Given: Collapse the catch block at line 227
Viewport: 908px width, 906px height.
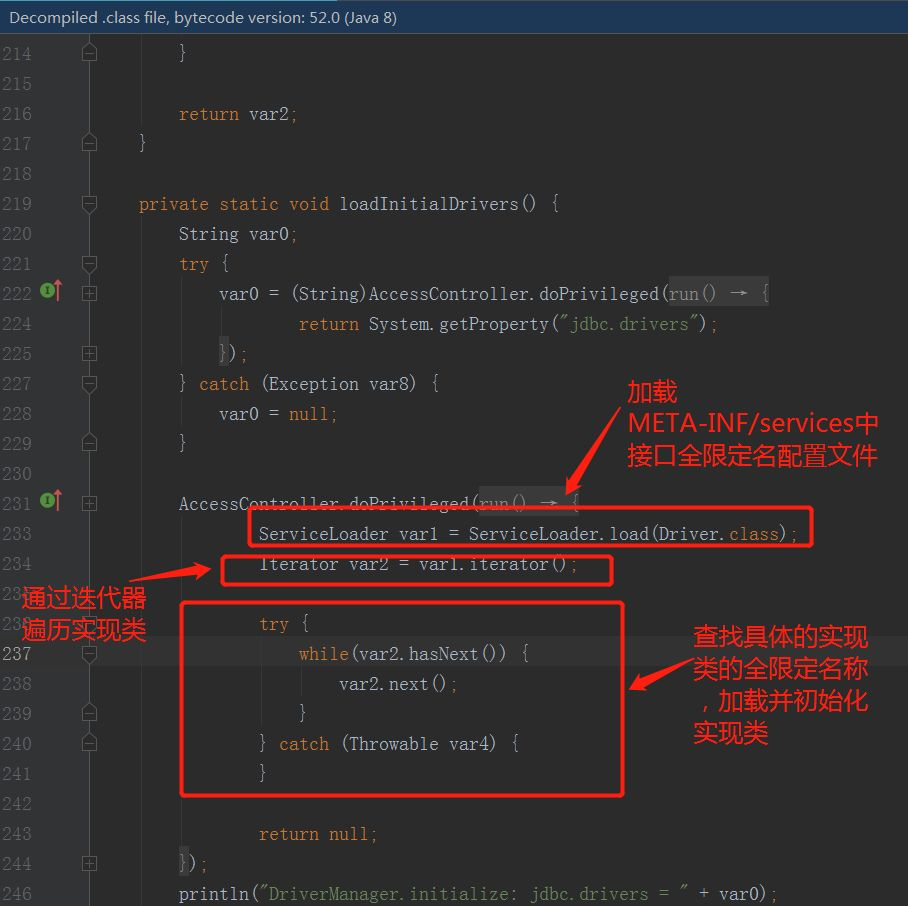Looking at the screenshot, I should 88,383.
